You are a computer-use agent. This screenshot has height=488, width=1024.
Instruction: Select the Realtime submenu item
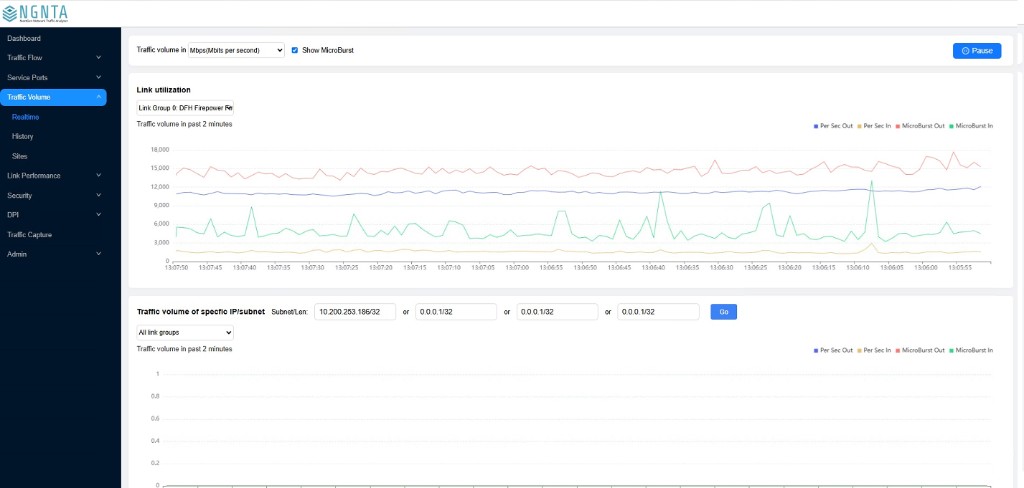(25, 117)
